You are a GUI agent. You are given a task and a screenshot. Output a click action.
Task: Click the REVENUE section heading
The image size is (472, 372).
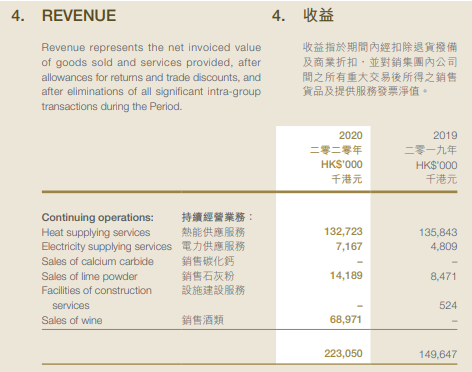tap(79, 15)
